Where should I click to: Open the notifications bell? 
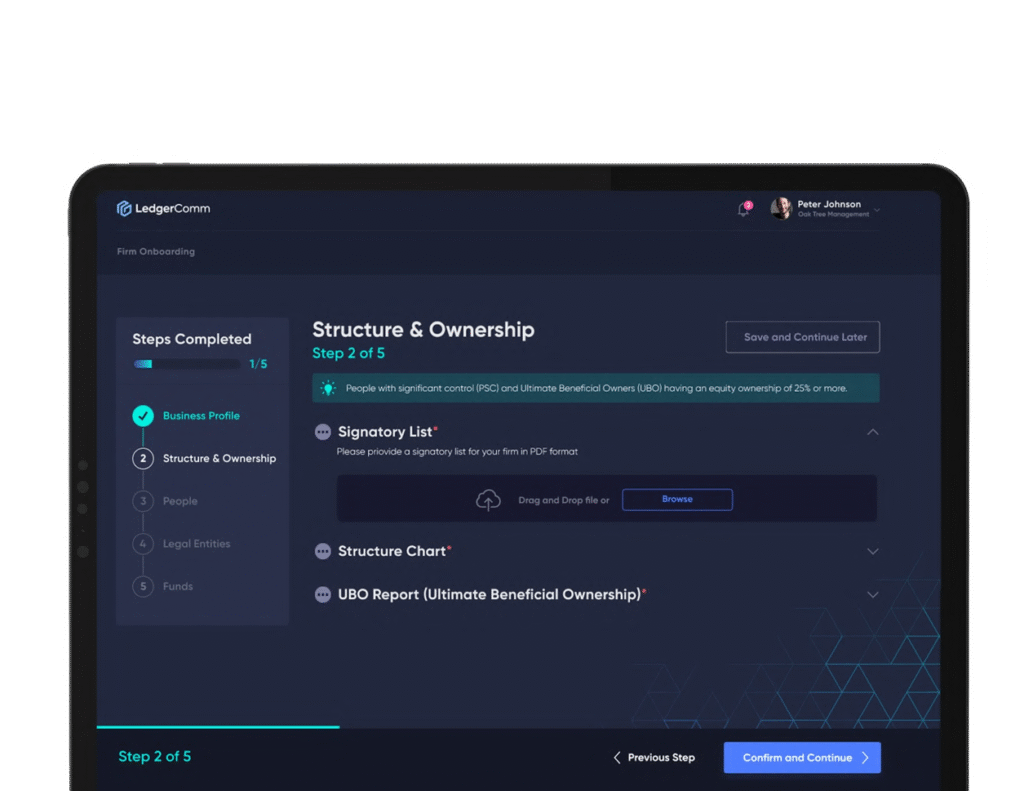coord(743,209)
